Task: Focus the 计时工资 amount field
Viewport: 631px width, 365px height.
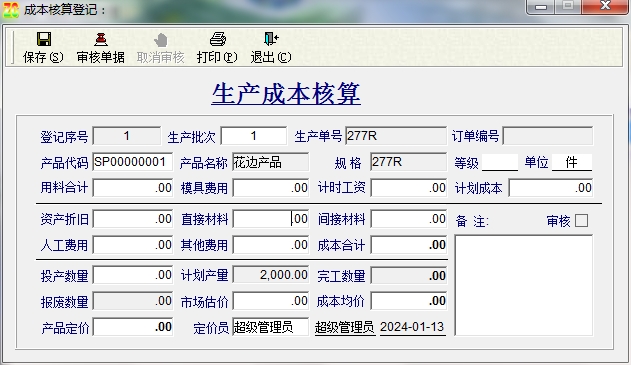Action: pos(408,188)
